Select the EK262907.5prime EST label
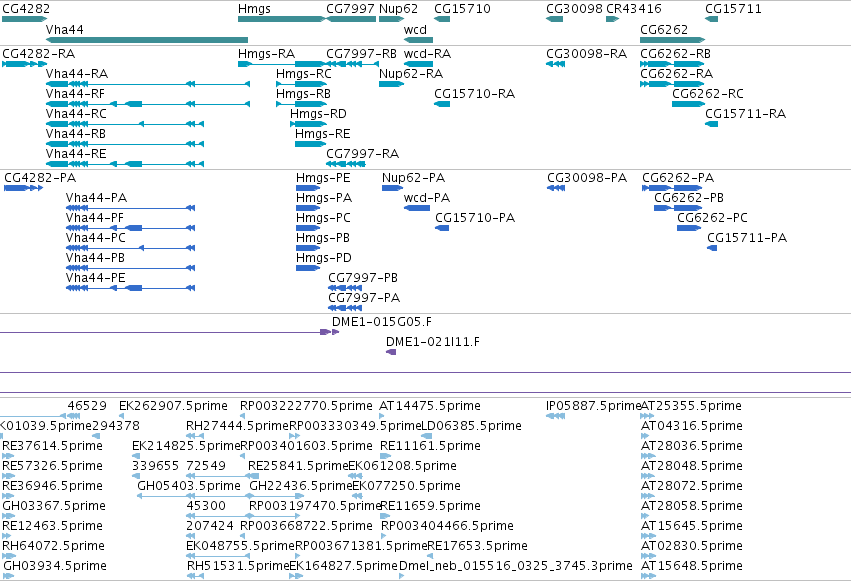 tap(173, 406)
